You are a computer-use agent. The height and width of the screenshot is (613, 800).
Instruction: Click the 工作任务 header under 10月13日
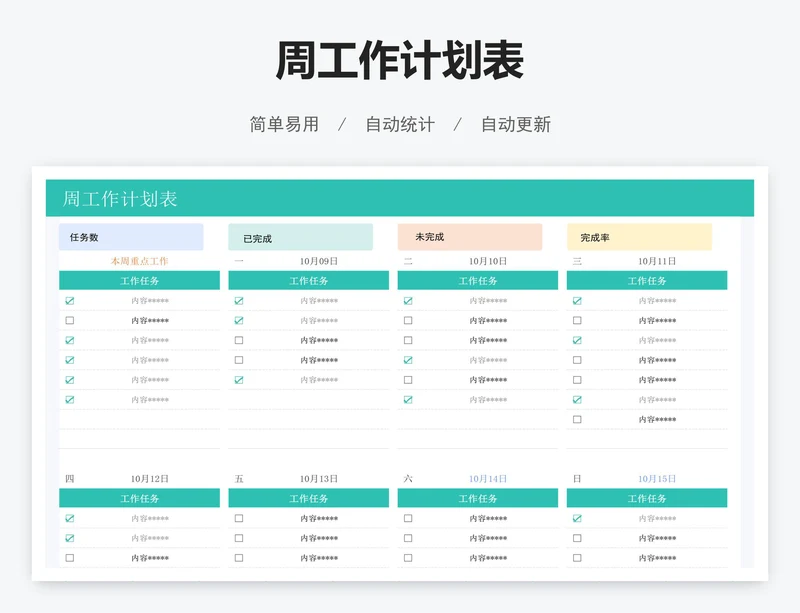point(309,498)
